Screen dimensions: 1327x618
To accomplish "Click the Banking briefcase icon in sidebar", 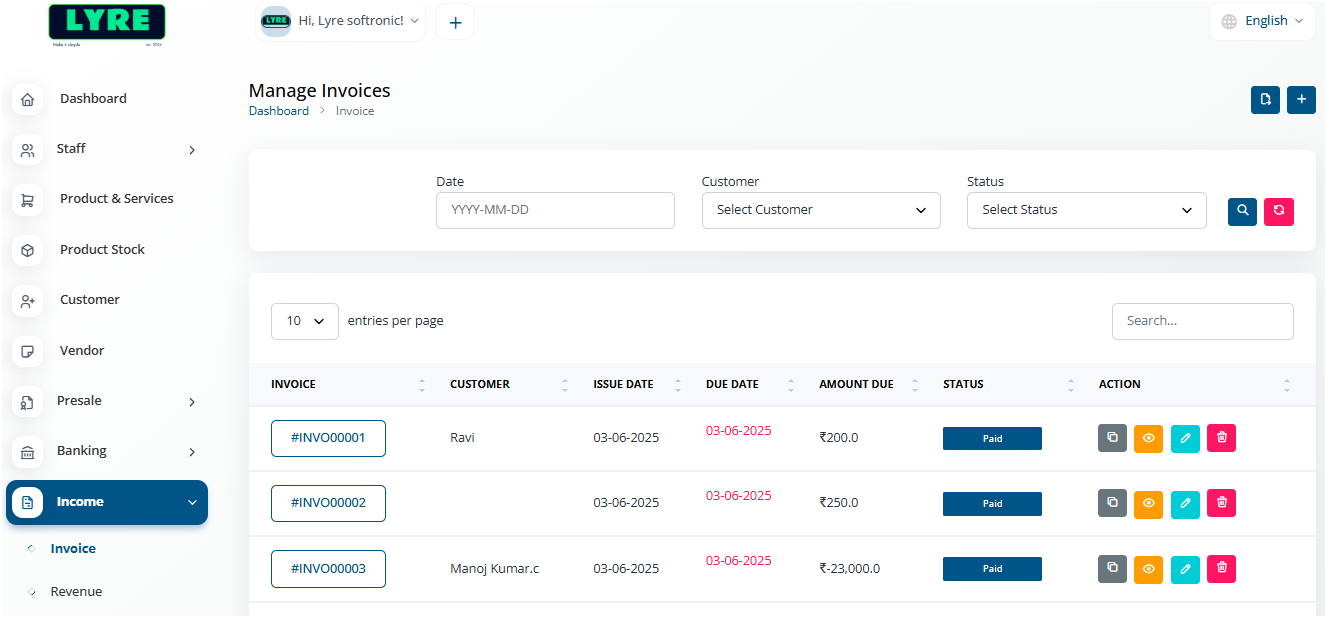I will pyautogui.click(x=27, y=451).
